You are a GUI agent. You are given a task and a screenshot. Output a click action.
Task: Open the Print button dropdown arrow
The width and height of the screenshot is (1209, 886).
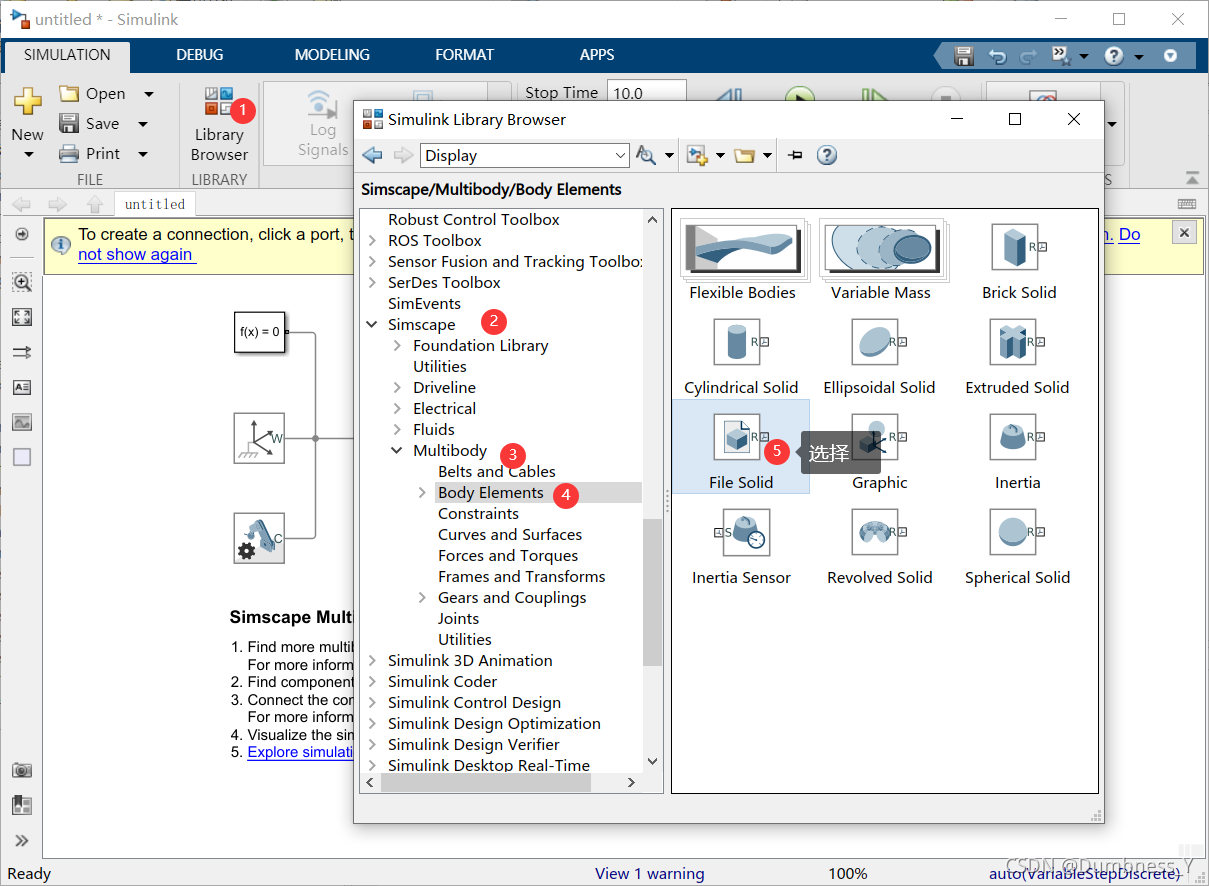coord(143,154)
